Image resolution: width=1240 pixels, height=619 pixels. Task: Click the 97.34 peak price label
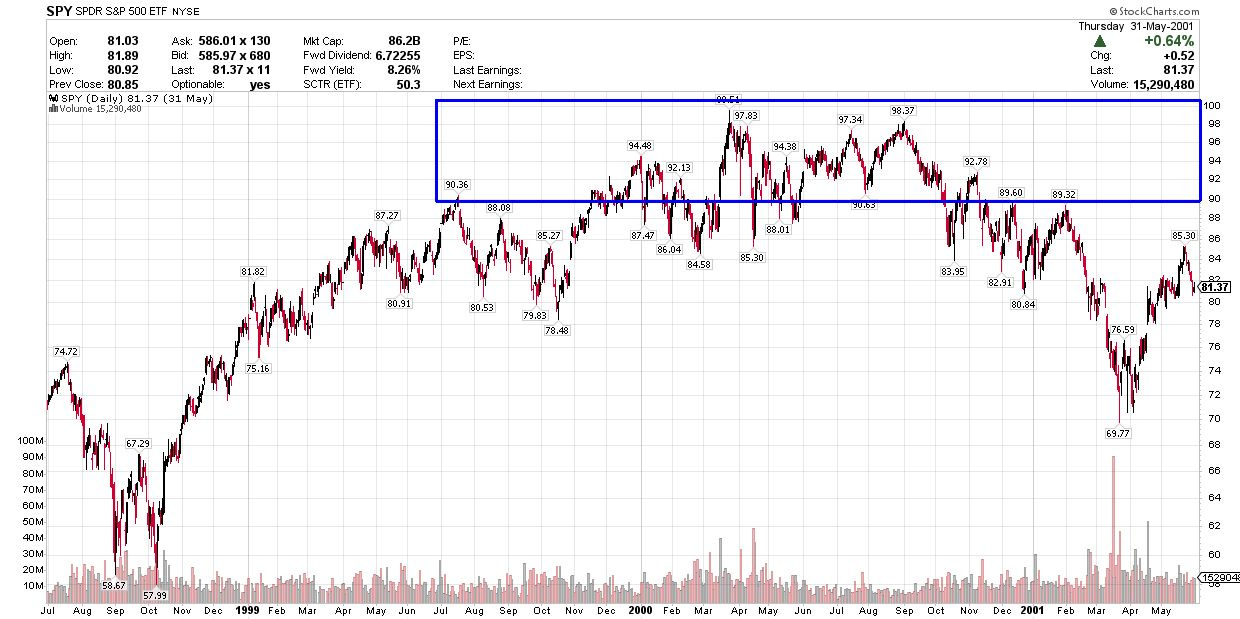tap(850, 119)
